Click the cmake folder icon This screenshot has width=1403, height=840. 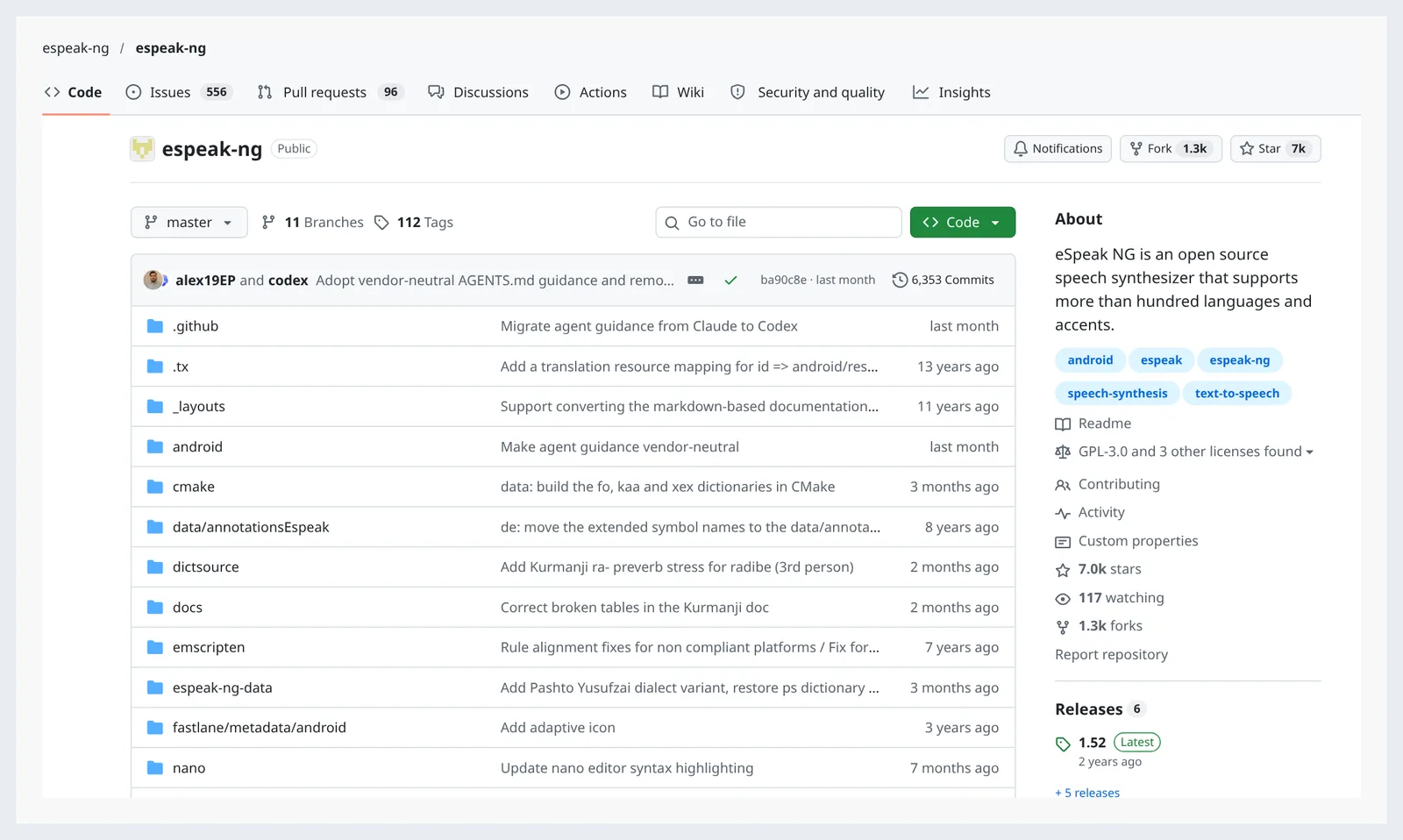155,487
